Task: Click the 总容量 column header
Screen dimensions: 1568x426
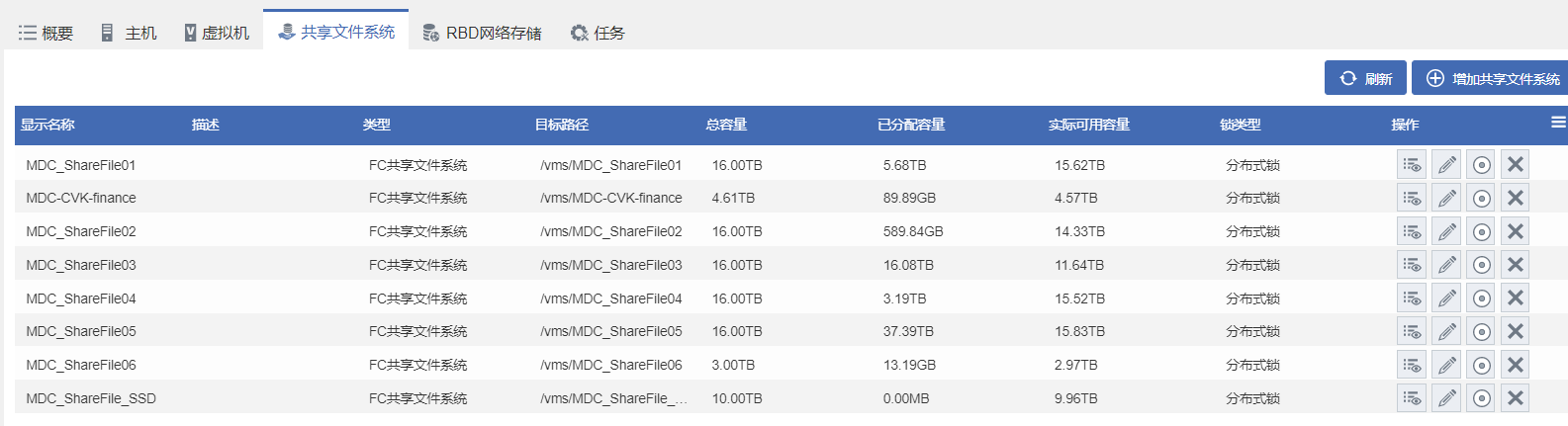Action: pos(726,125)
